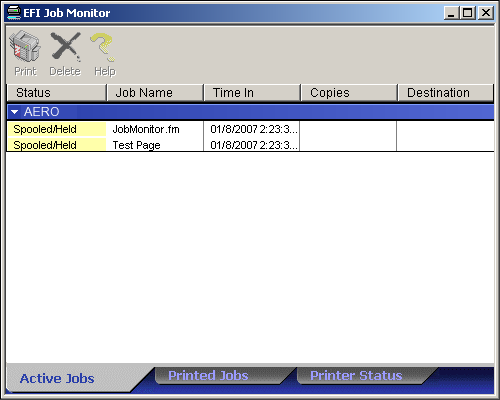Screen dimensions: 500x400
Task: Select the AERO group header label
Action: [41, 112]
